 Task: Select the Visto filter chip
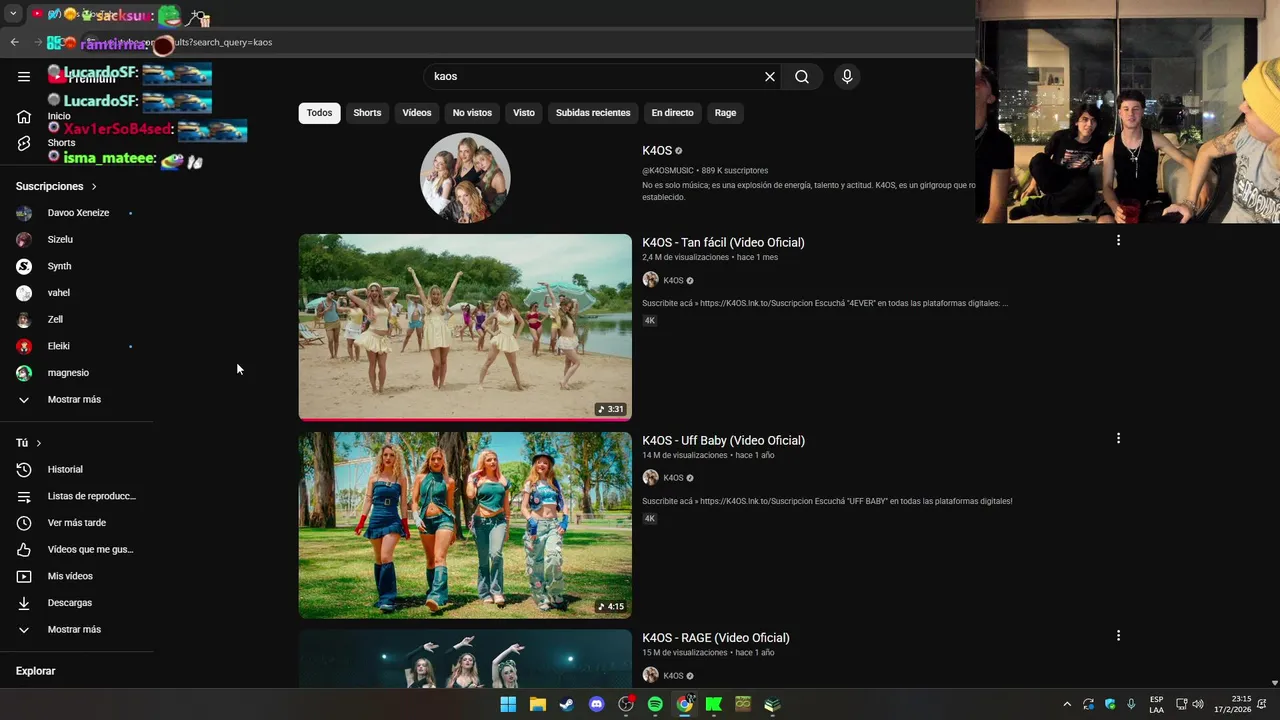tap(524, 113)
